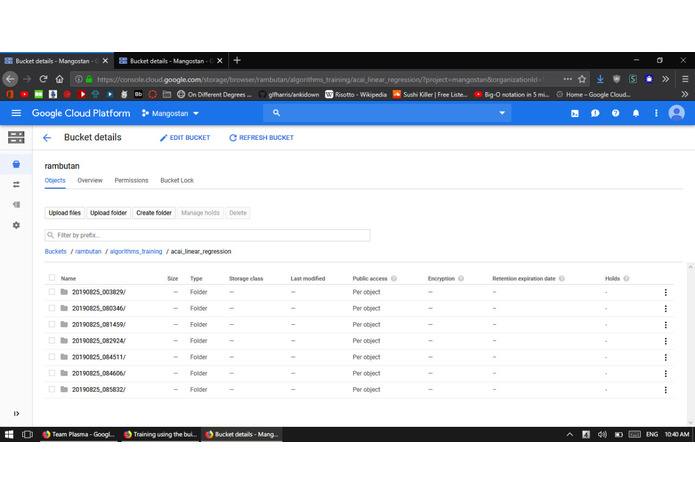Toggle the select-all checkbox in table header

click(x=52, y=278)
